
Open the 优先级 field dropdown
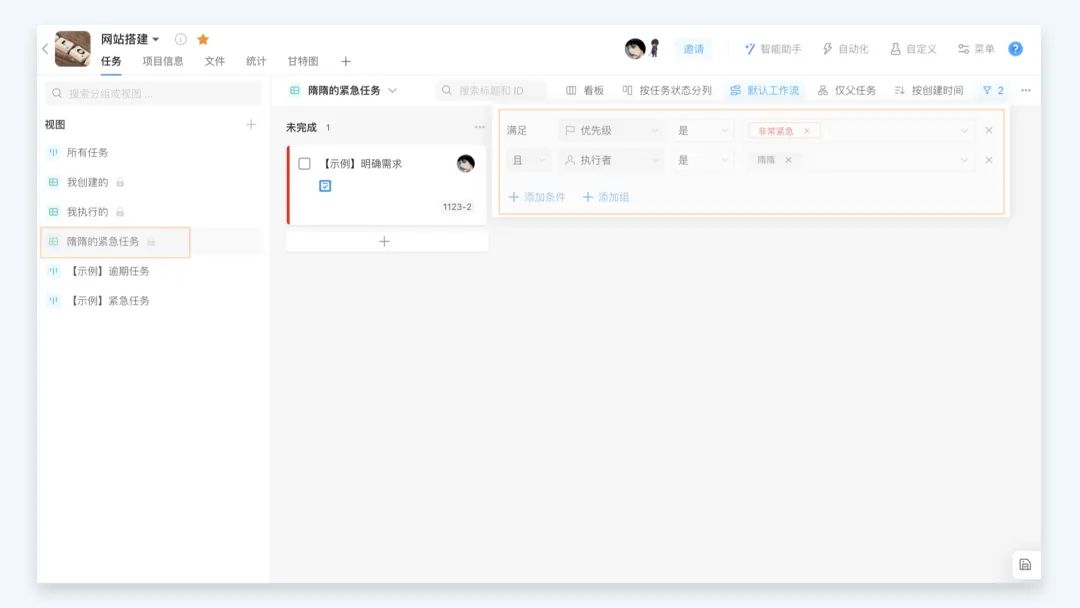(x=612, y=130)
